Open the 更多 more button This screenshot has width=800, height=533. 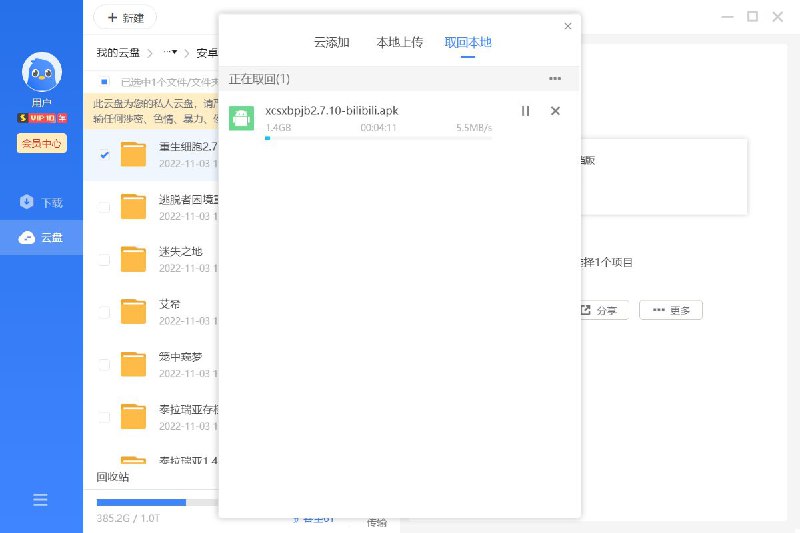(671, 310)
